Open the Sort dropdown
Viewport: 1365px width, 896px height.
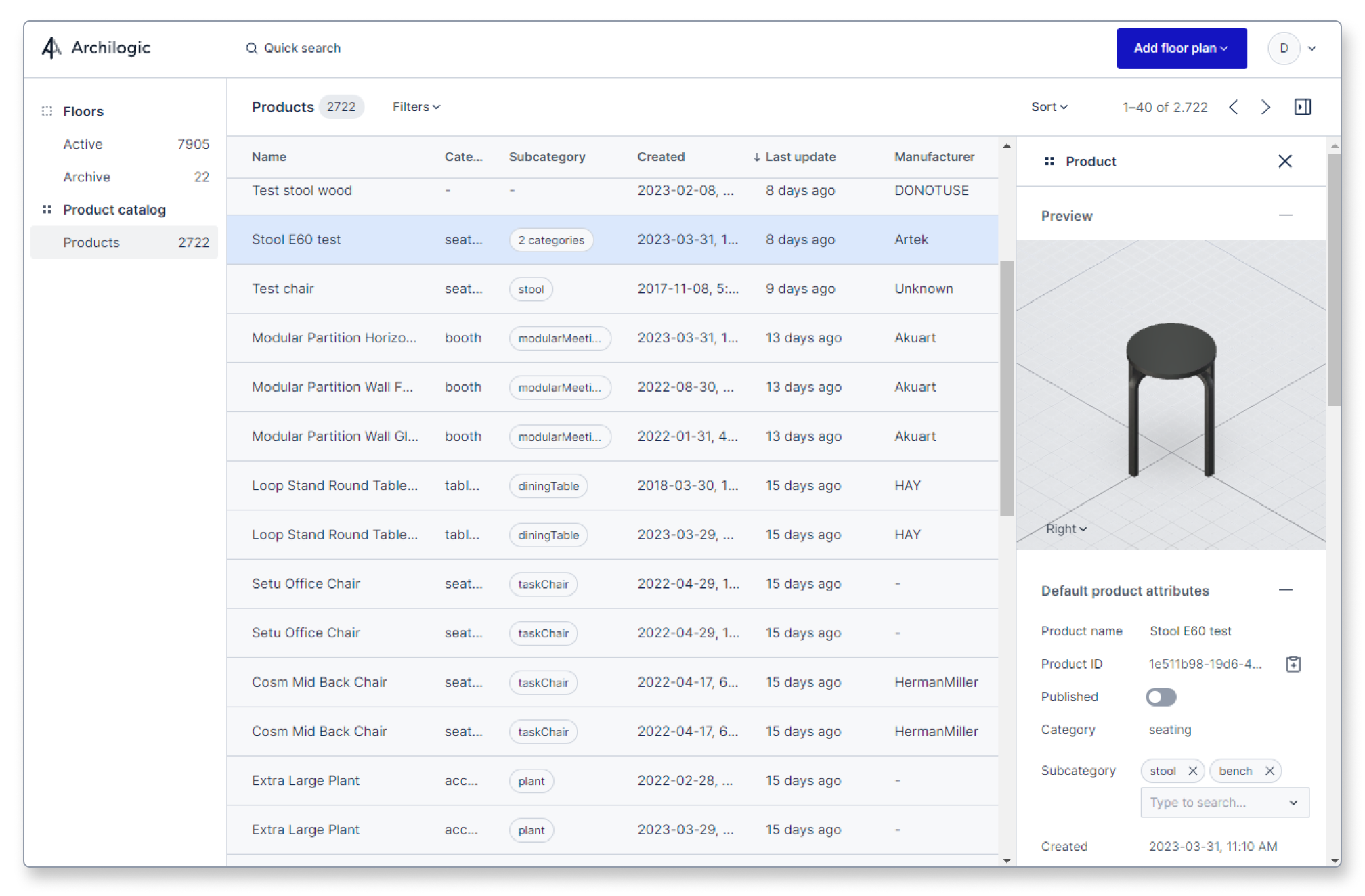pos(1048,106)
